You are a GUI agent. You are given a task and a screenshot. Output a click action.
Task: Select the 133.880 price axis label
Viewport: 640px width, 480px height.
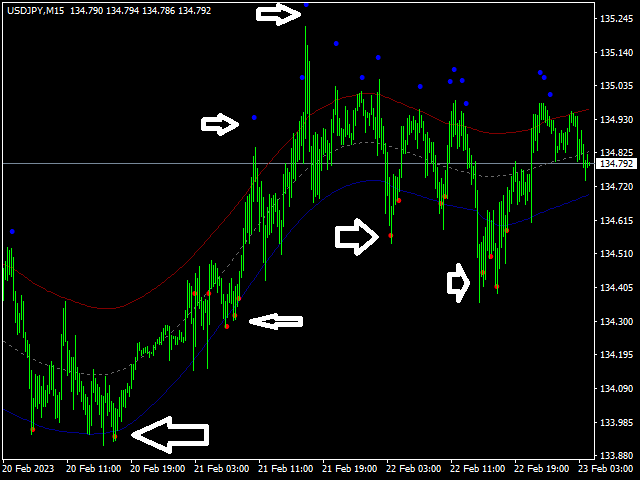coord(616,456)
